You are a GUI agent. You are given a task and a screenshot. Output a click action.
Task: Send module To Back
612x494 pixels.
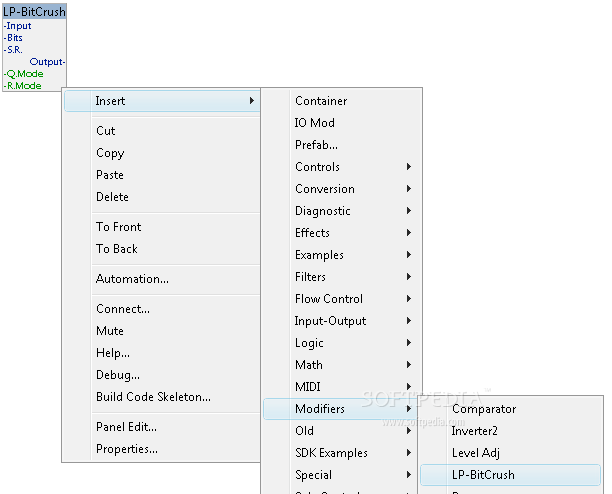162,249
